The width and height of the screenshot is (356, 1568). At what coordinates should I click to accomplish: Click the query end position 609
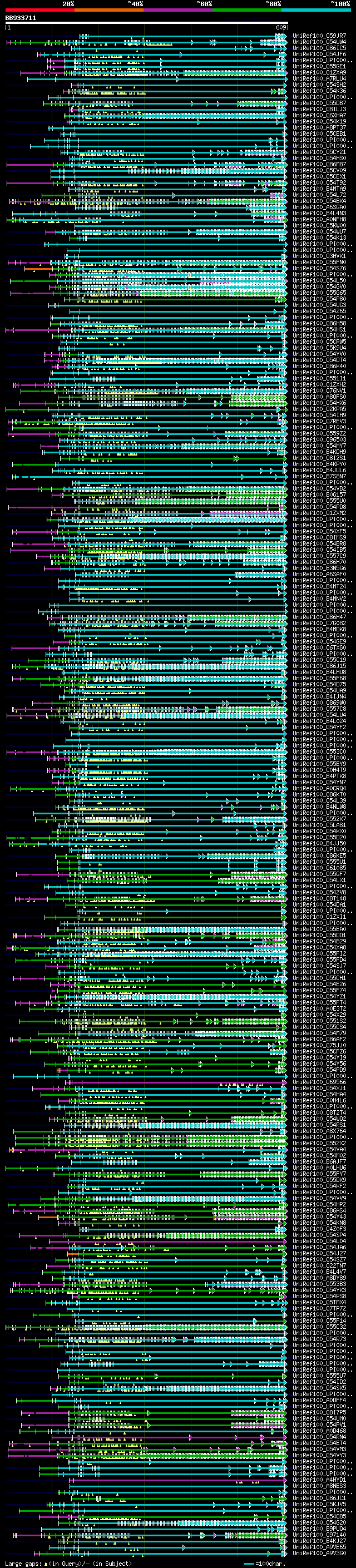280,27
